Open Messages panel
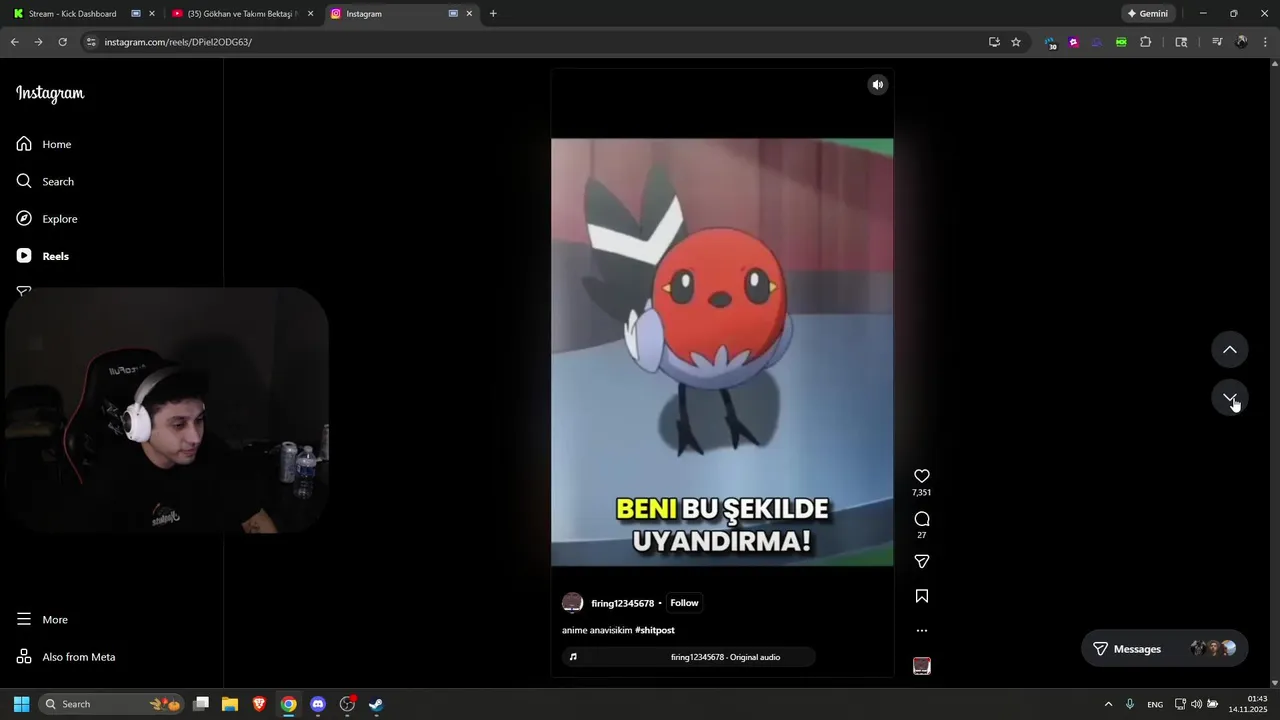The height and width of the screenshot is (720, 1280). pos(1165,649)
